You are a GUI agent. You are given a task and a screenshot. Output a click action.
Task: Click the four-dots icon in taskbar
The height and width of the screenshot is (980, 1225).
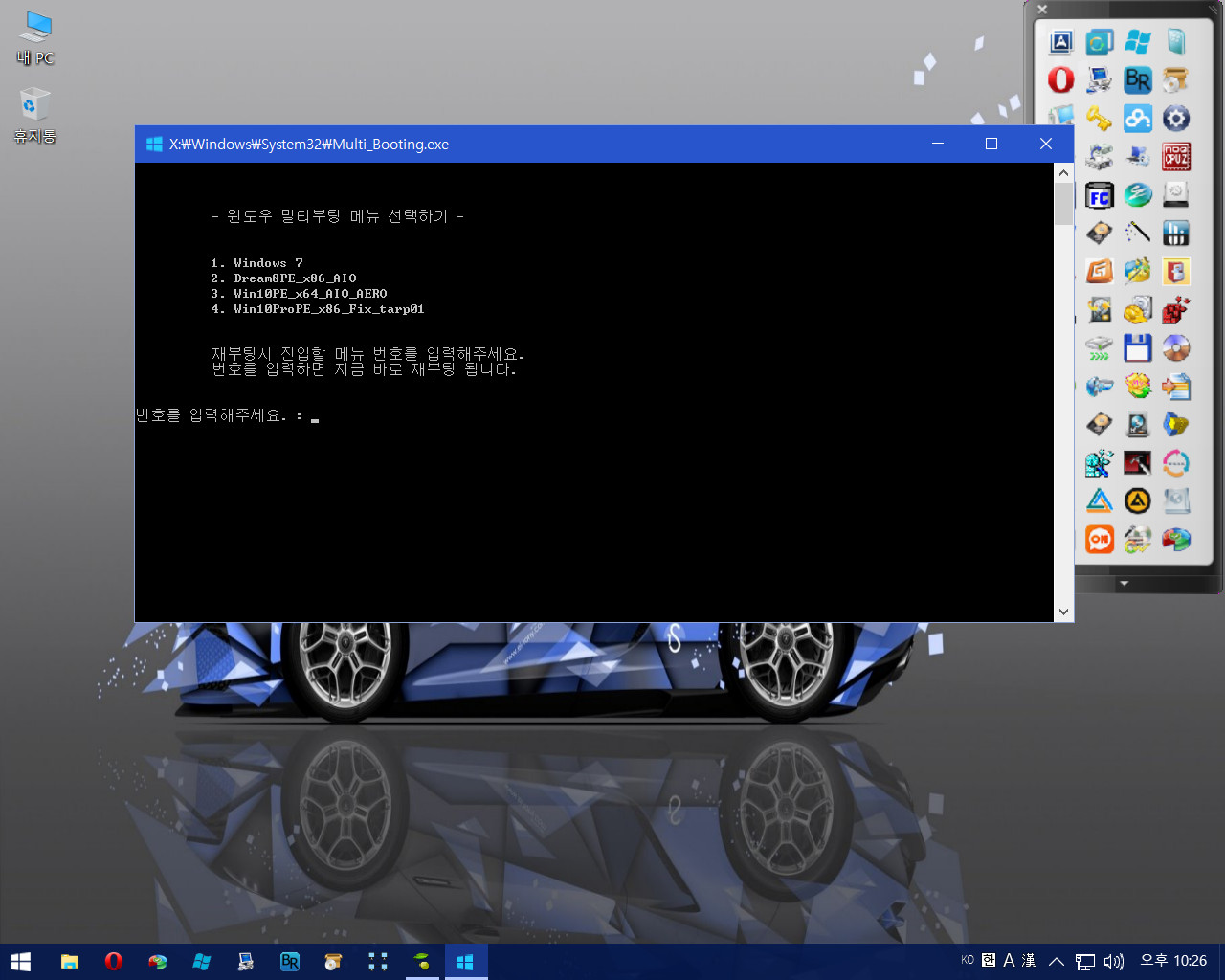tap(378, 961)
